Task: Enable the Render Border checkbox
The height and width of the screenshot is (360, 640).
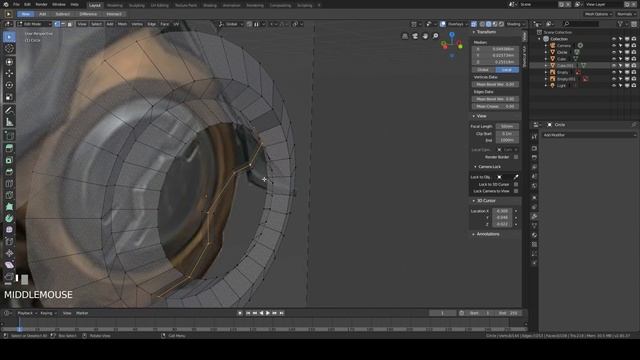Action: click(516, 157)
